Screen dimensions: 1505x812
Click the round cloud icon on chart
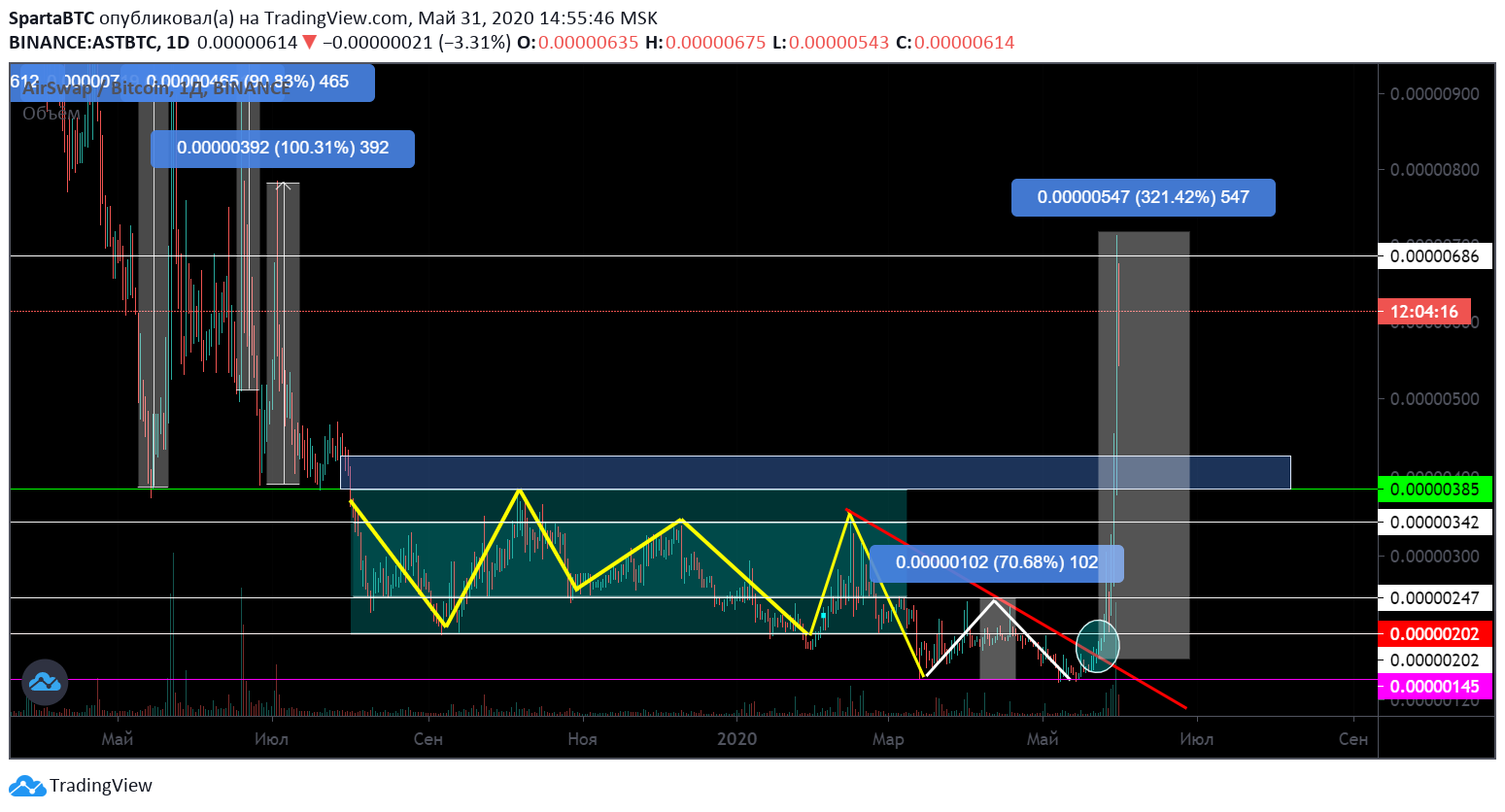click(45, 682)
